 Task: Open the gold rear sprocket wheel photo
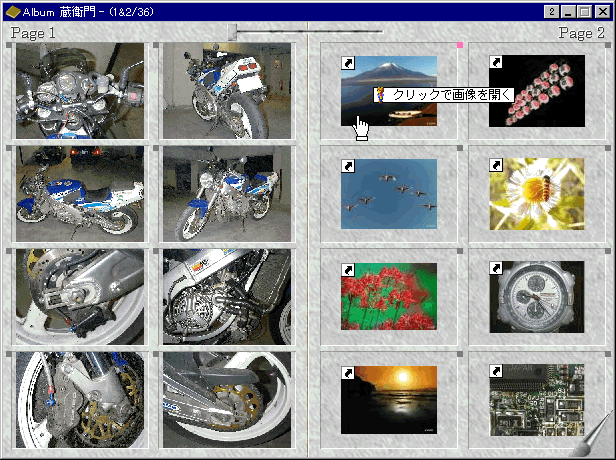click(x=227, y=400)
